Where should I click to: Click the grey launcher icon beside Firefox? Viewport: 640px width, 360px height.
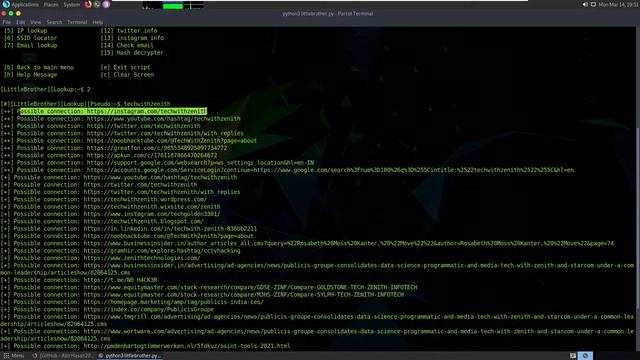pos(97,4)
